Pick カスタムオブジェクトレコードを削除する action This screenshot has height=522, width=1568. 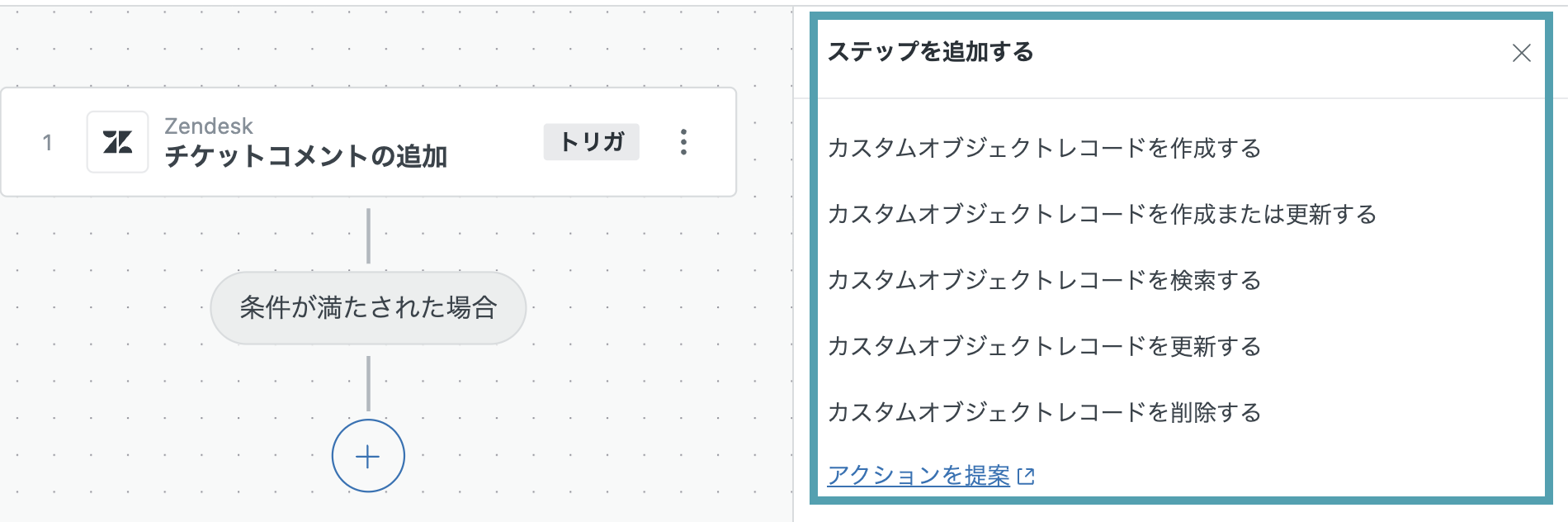point(1044,413)
